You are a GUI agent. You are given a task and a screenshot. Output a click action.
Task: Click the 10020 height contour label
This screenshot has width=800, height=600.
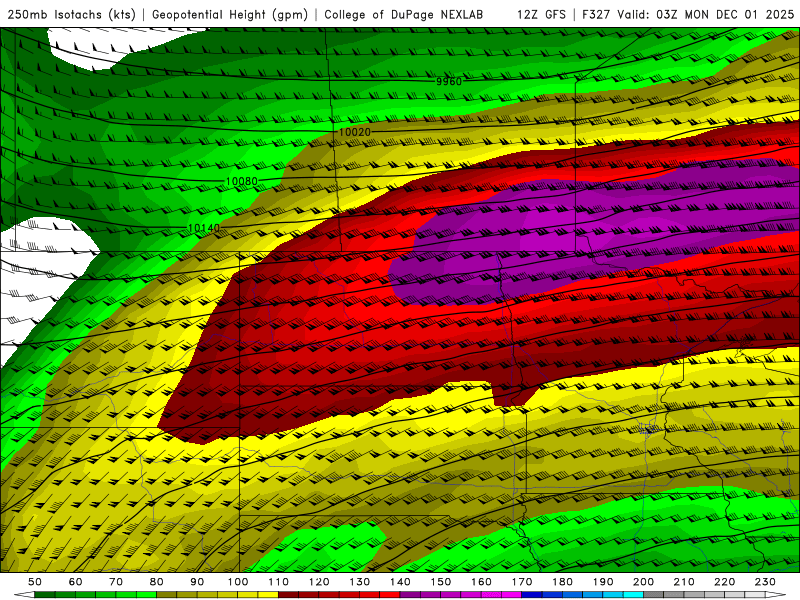pyautogui.click(x=355, y=132)
